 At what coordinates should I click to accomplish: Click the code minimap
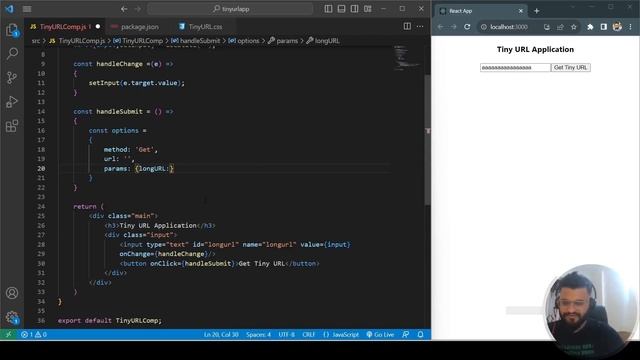click(x=407, y=58)
